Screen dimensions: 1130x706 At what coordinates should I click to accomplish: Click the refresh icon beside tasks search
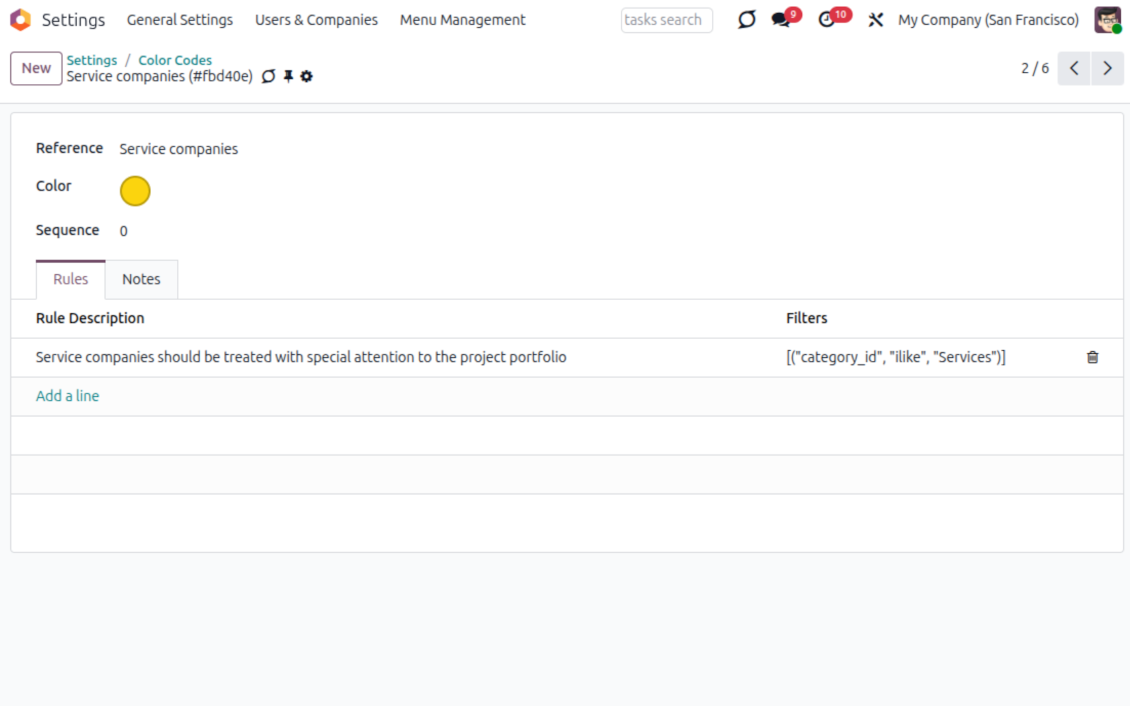tap(746, 20)
